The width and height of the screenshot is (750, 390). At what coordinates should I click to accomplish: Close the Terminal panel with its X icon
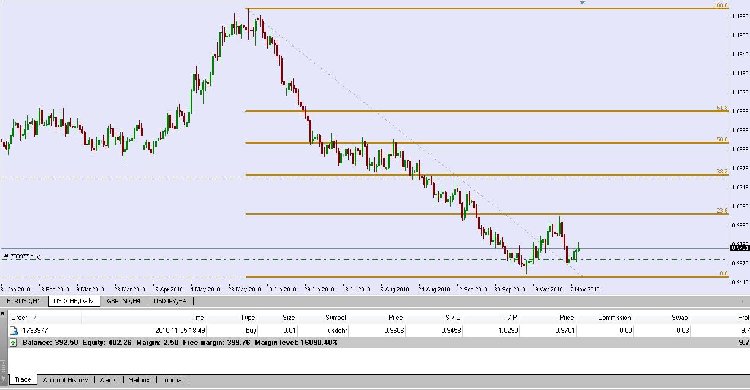[3, 313]
